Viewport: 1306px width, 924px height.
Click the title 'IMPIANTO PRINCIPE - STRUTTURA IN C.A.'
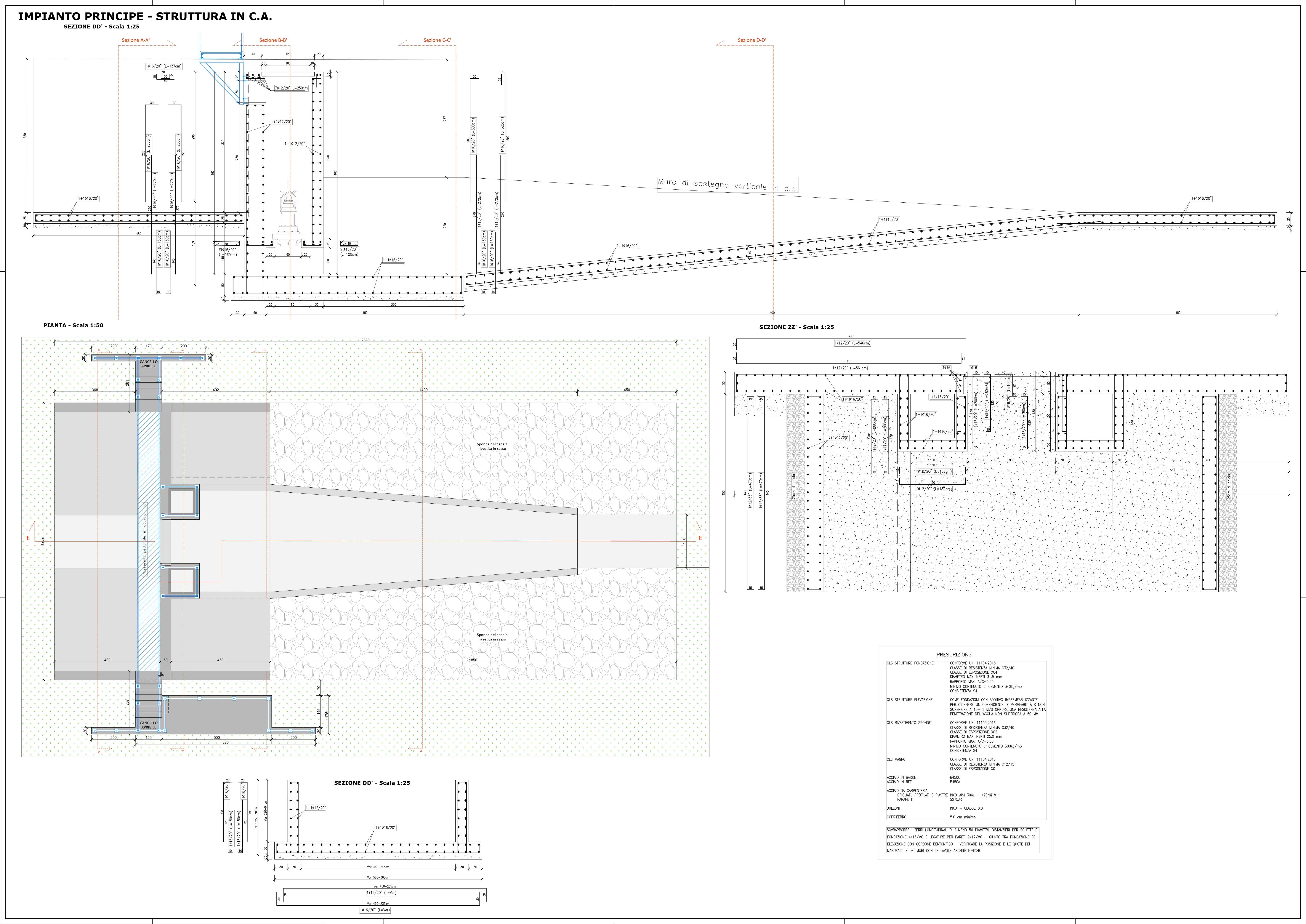pyautogui.click(x=145, y=17)
